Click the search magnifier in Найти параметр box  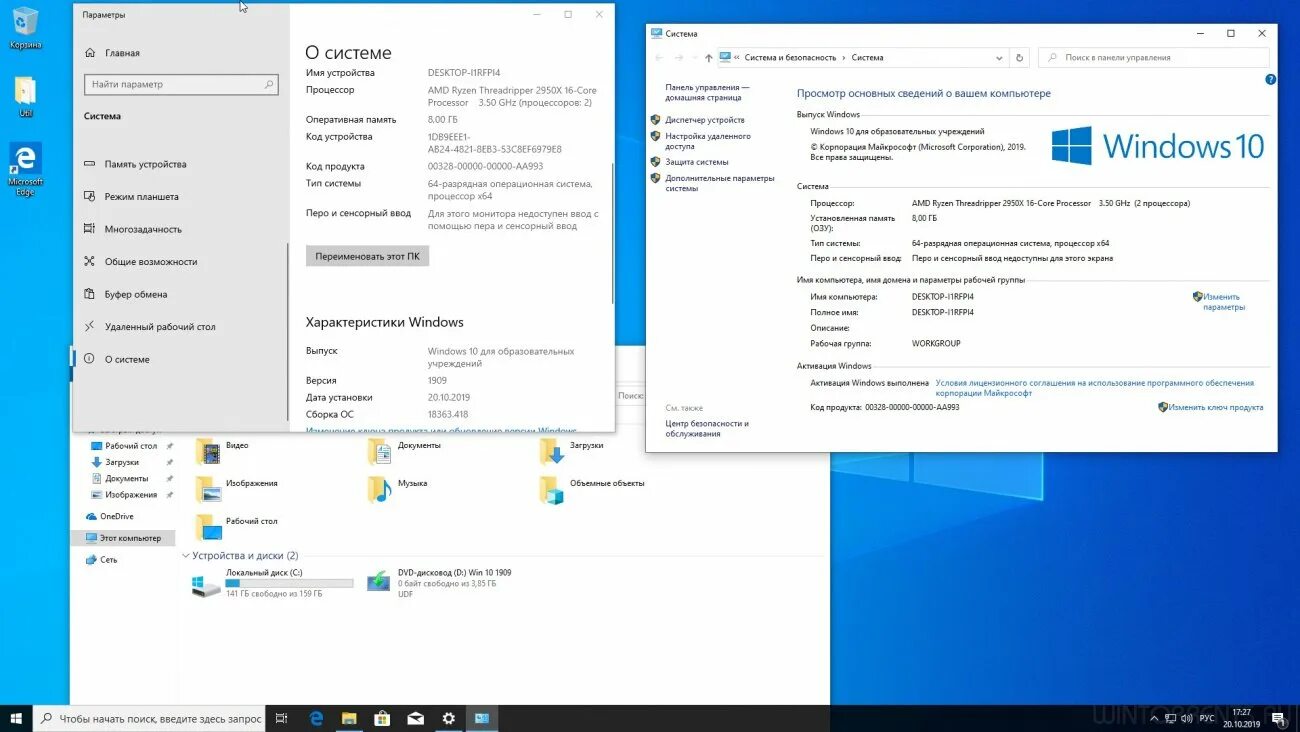(269, 84)
